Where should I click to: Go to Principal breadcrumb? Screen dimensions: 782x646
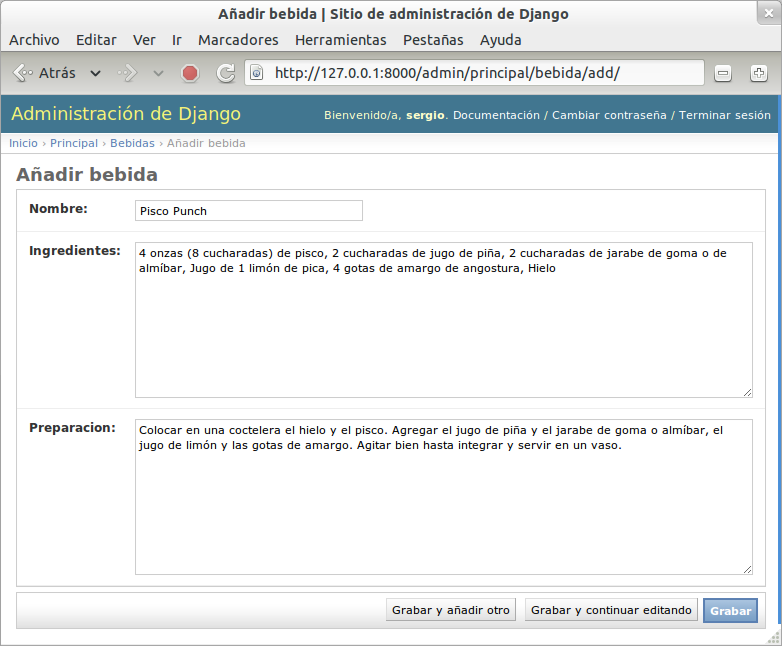[x=74, y=143]
